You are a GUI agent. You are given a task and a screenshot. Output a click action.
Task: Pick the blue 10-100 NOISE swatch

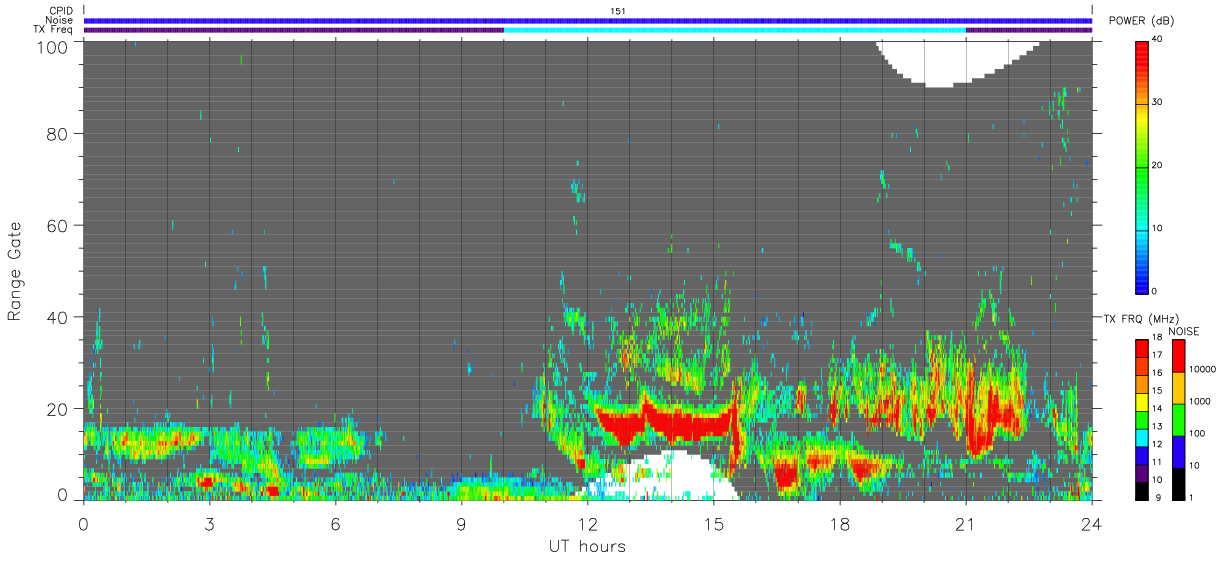tap(1178, 452)
